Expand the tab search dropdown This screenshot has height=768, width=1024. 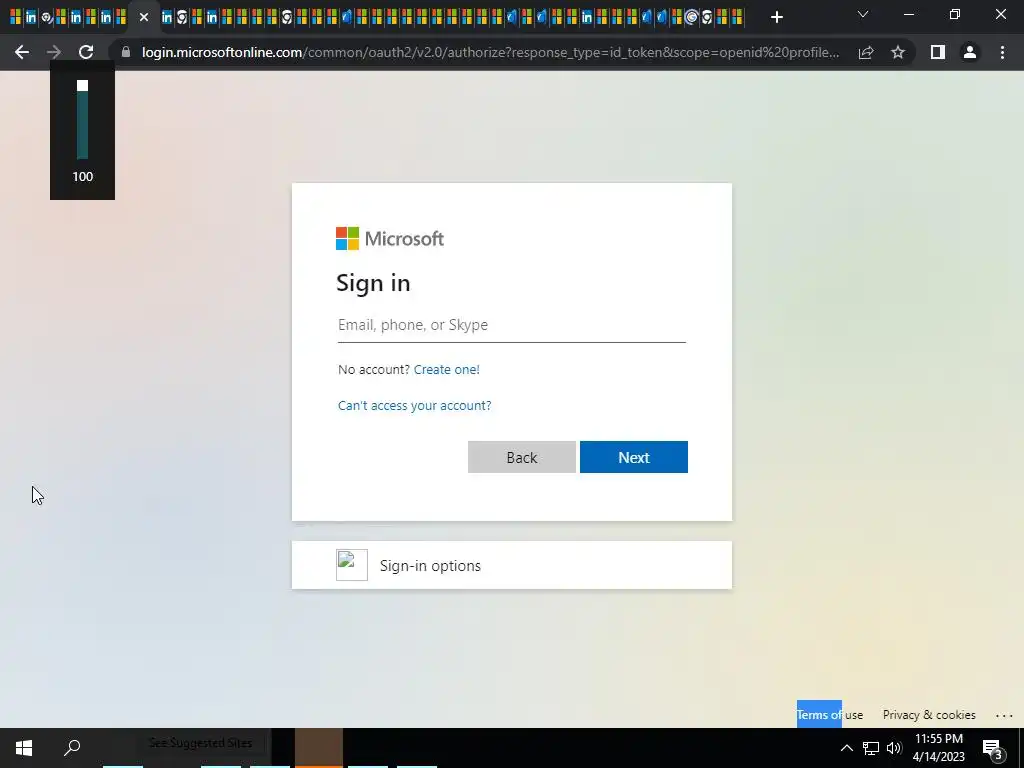coord(863,14)
